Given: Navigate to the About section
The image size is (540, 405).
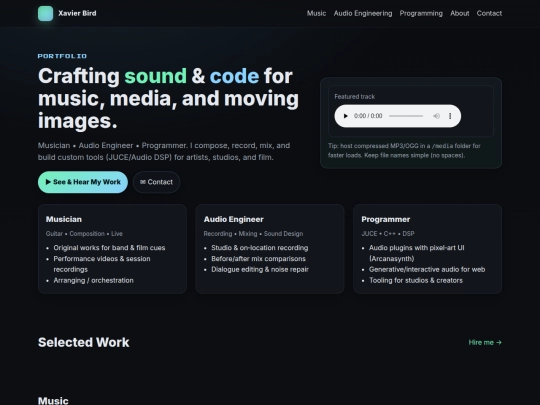Looking at the screenshot, I should [460, 13].
